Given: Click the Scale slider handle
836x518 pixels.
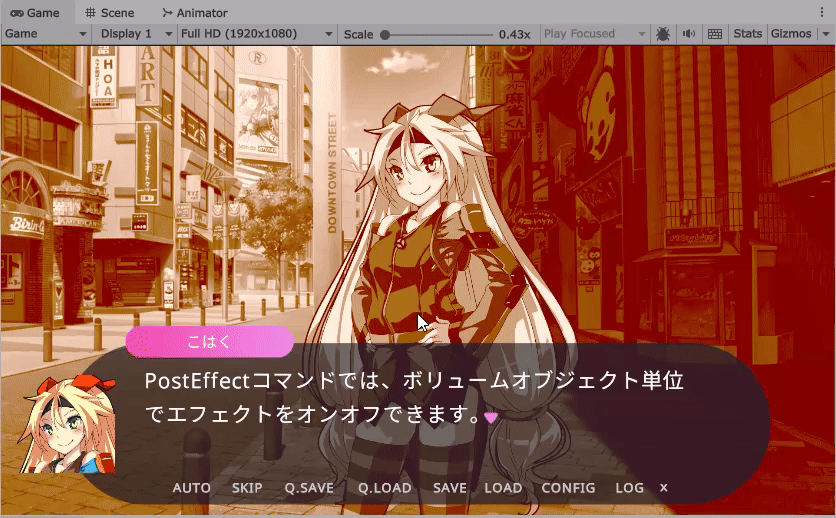Looking at the screenshot, I should 385,34.
